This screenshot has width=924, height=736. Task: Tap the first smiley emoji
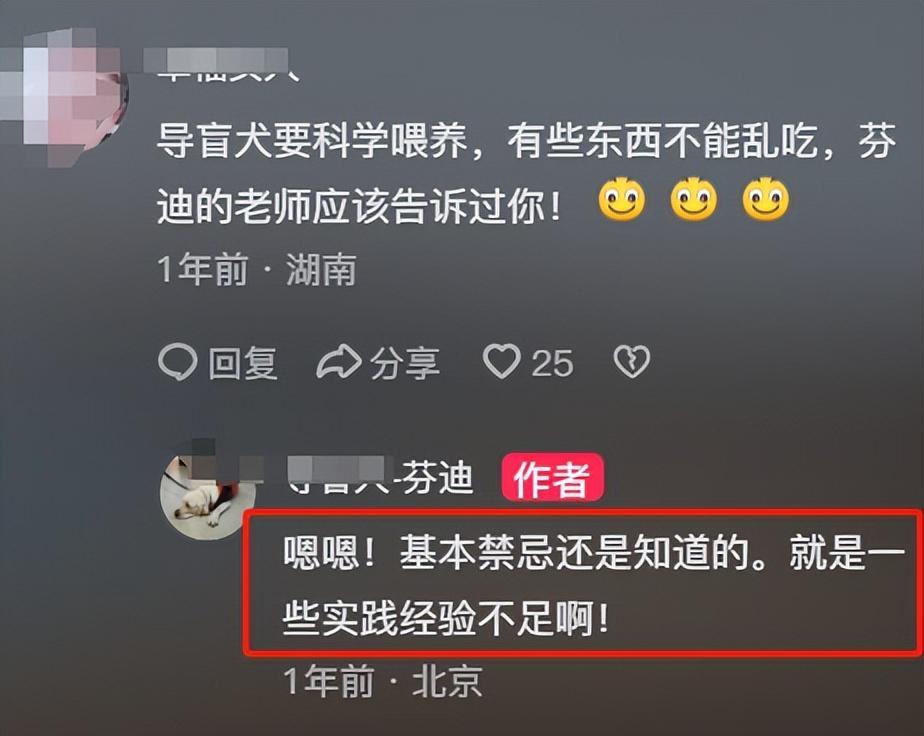pos(622,199)
